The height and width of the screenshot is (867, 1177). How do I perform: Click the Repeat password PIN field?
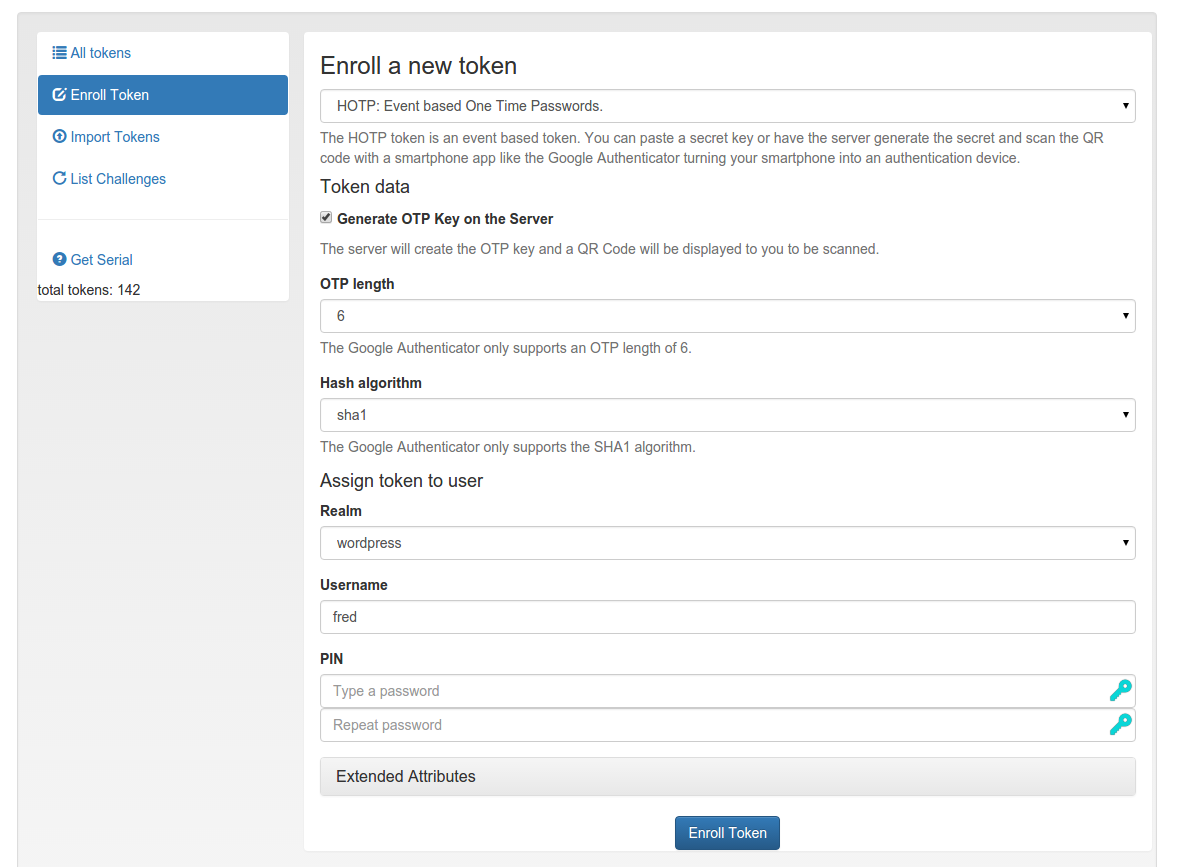[727, 725]
